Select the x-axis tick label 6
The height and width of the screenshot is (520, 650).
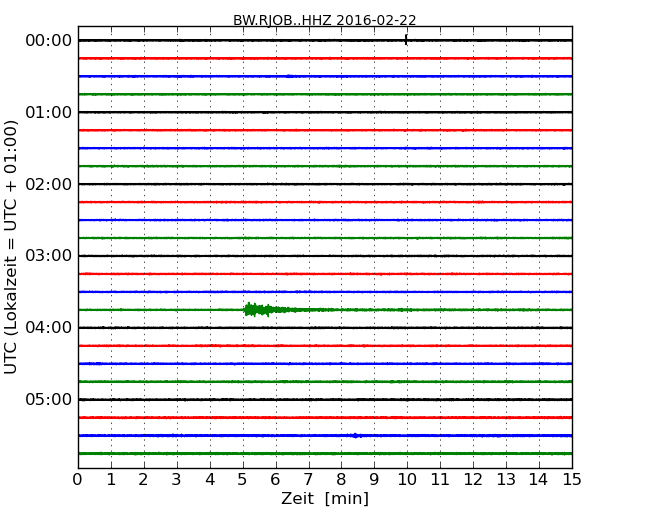pyautogui.click(x=275, y=479)
